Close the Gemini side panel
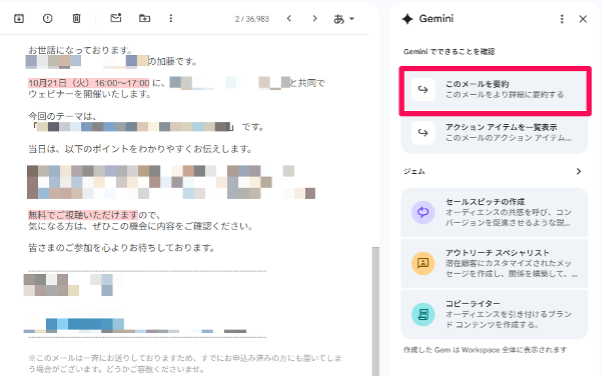Image resolution: width=604 pixels, height=376 pixels. [583, 19]
